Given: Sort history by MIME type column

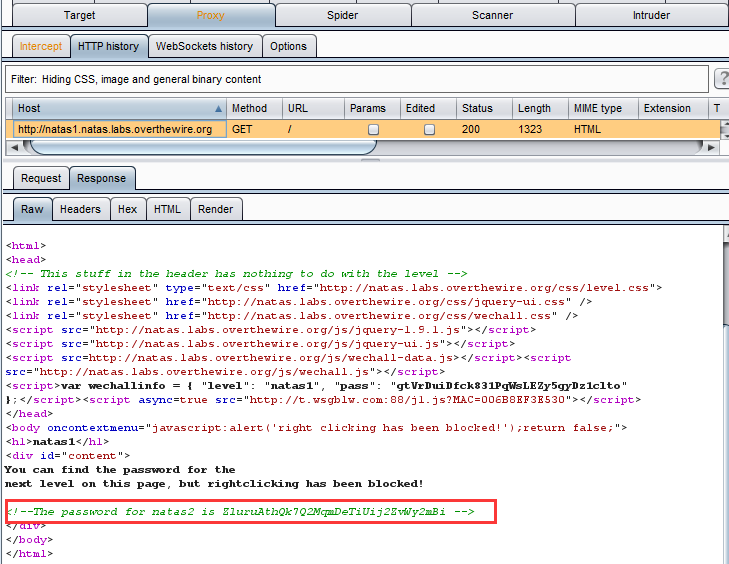Looking at the screenshot, I should (598, 108).
